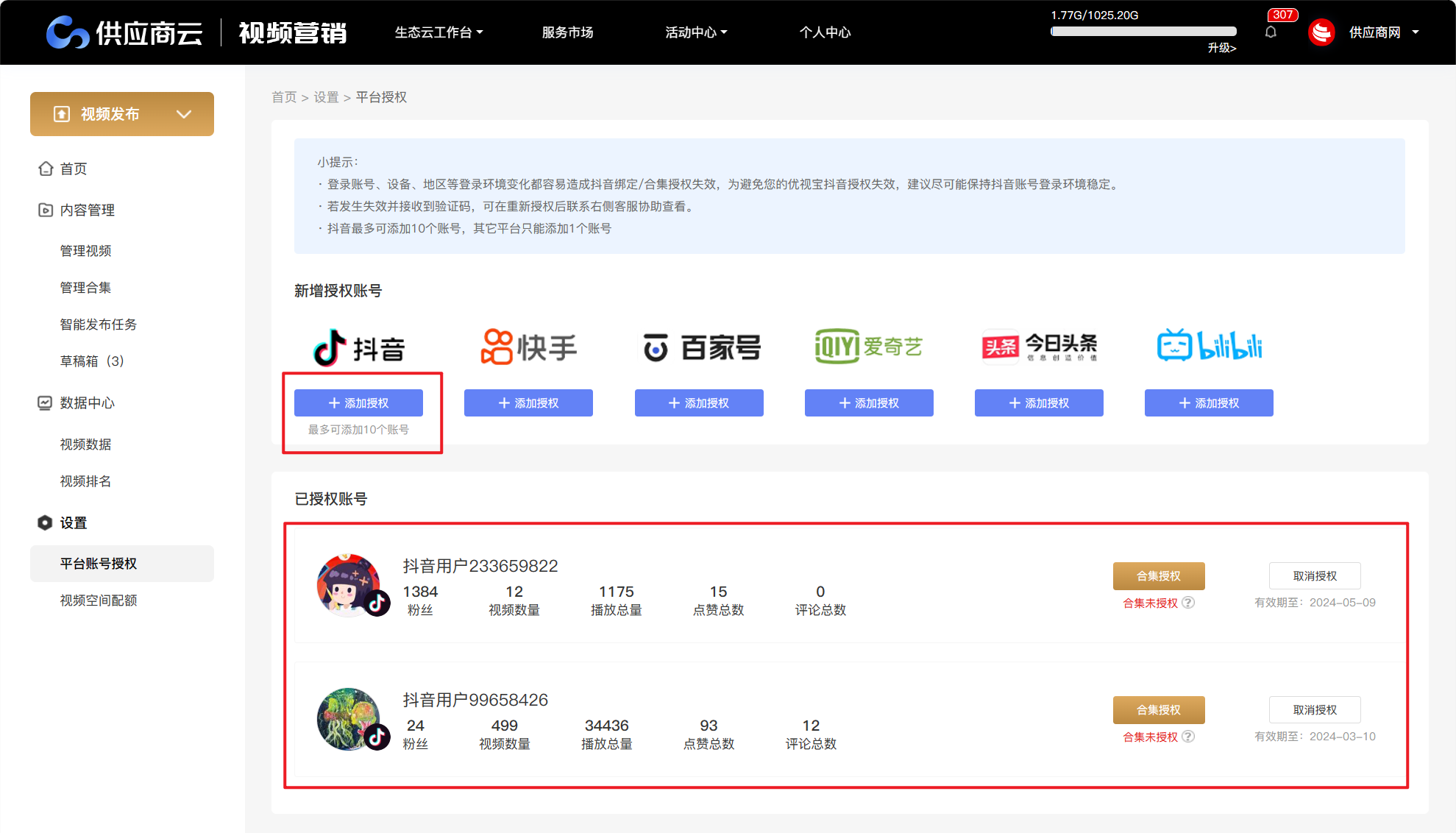
Task: Open the notification bell icon
Action: [1271, 32]
